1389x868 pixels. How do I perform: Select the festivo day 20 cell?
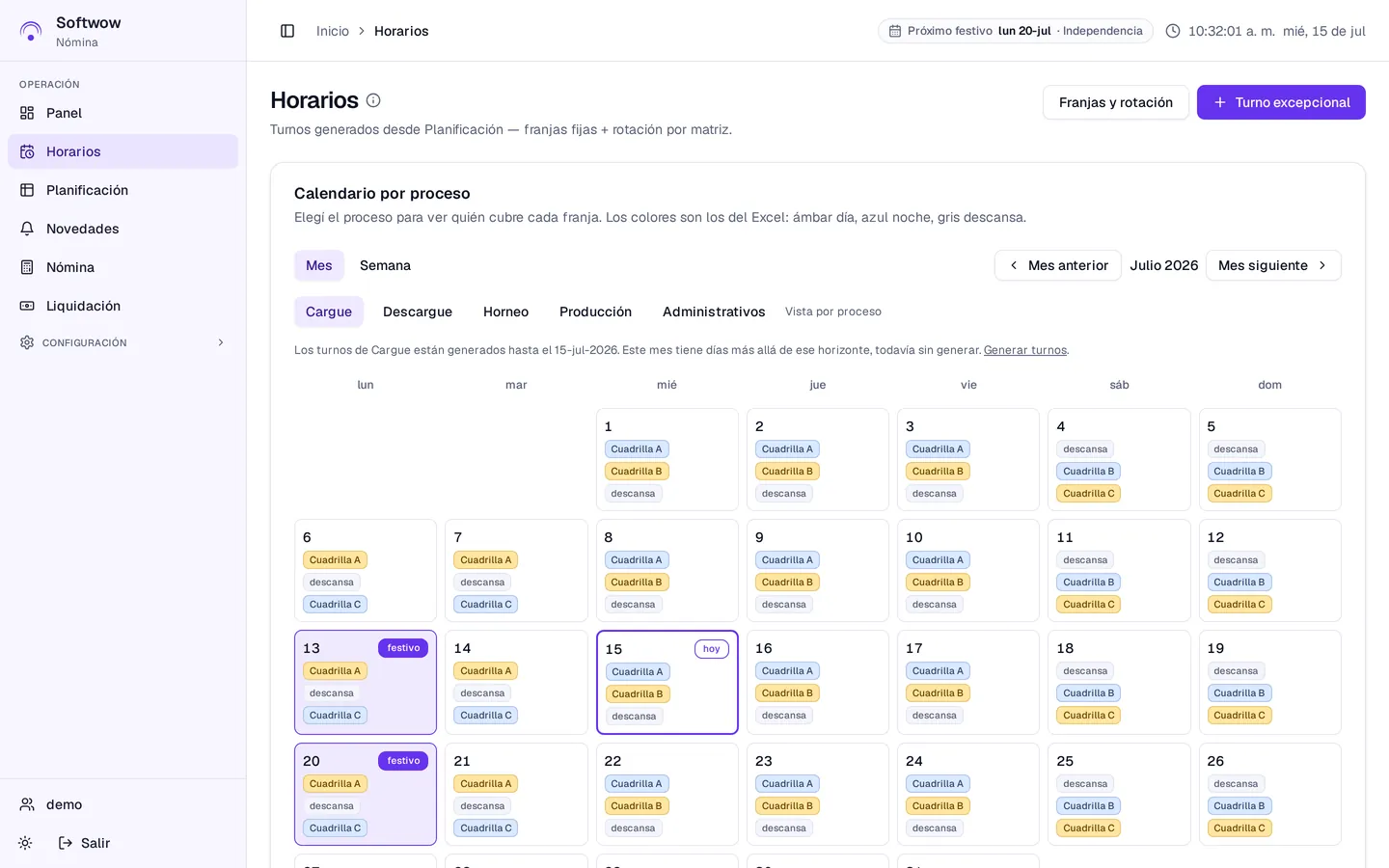(366, 794)
